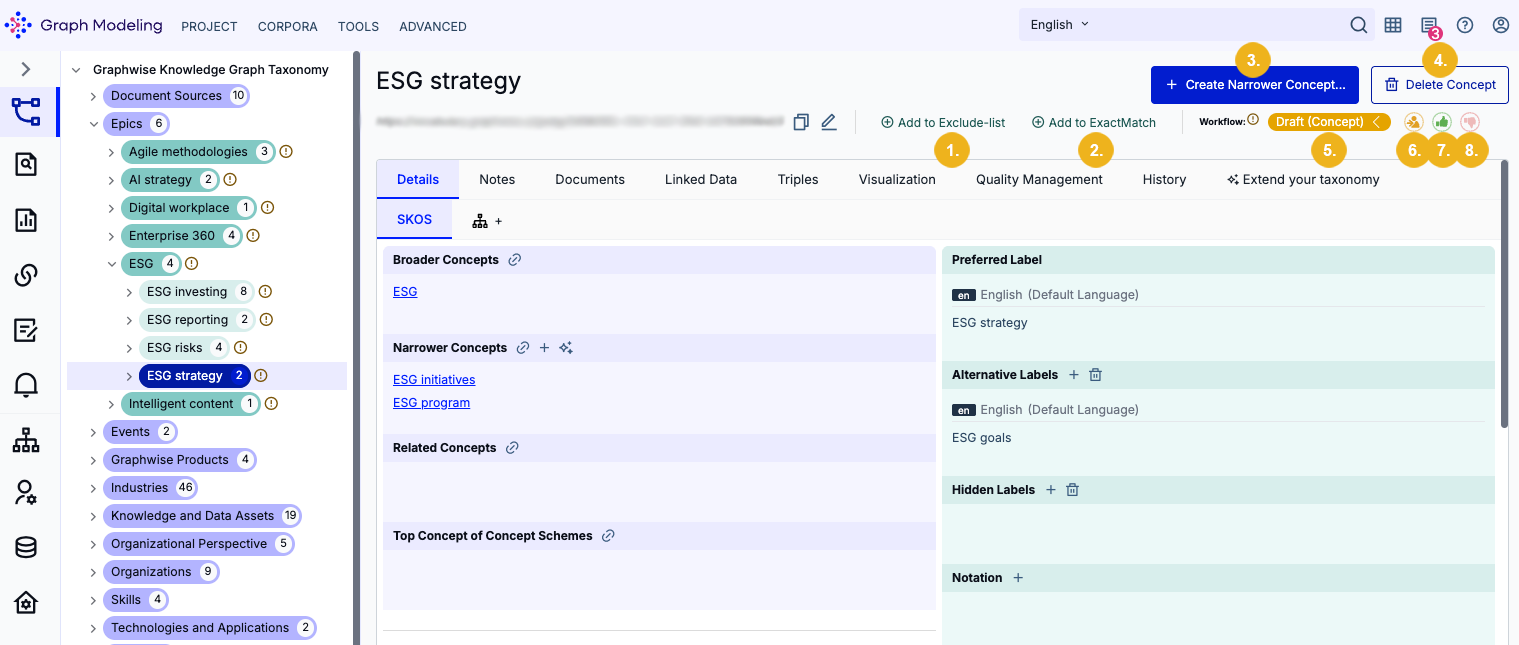Collapse the ESG tree node
The image size is (1519, 645).
click(x=111, y=264)
